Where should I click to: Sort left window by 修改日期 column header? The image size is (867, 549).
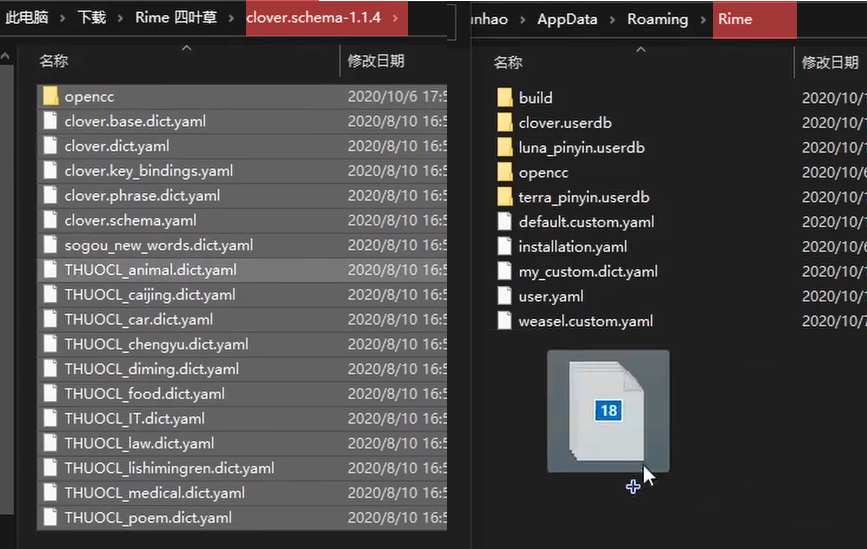pos(376,61)
